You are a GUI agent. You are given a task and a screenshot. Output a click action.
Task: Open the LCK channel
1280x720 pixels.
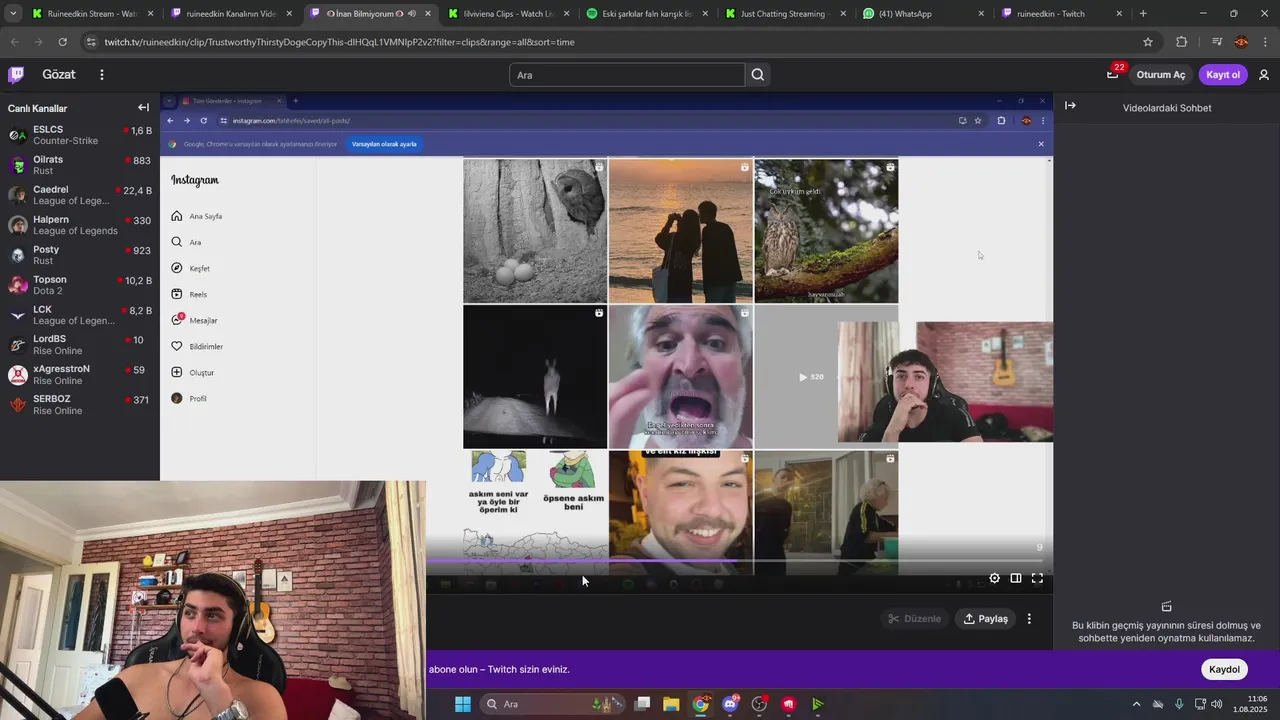80,315
